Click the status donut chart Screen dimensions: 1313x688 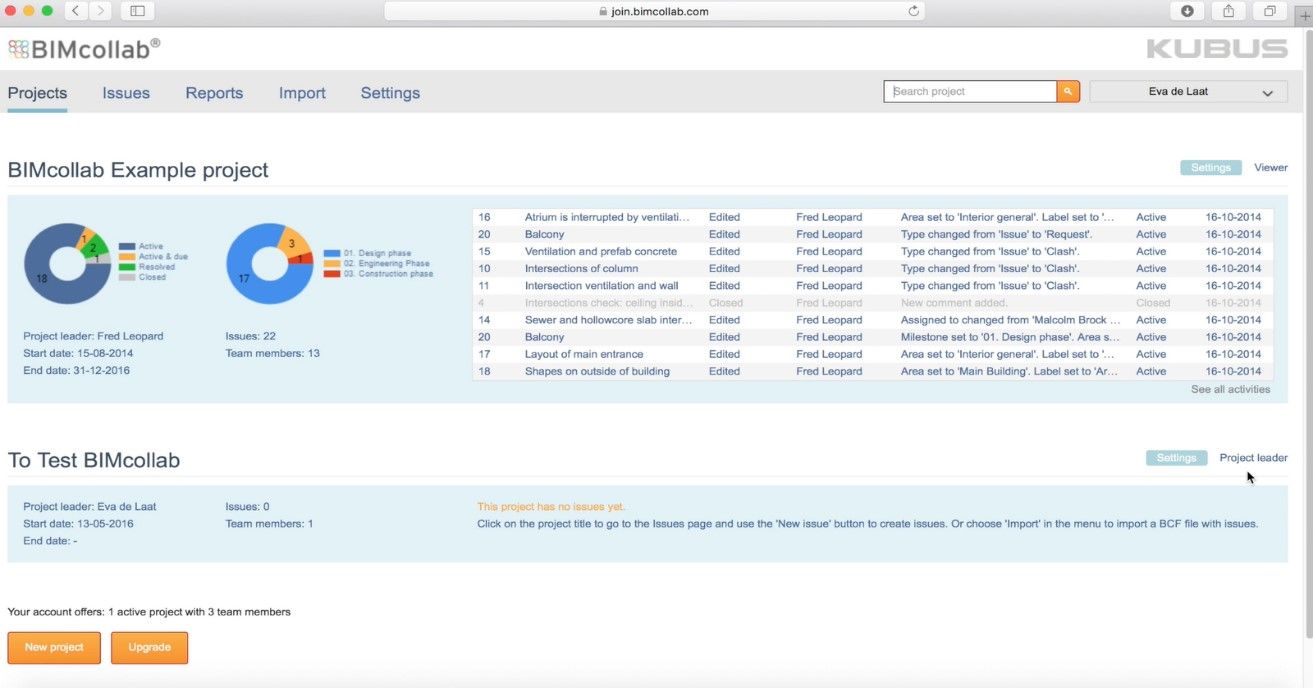pyautogui.click(x=67, y=263)
